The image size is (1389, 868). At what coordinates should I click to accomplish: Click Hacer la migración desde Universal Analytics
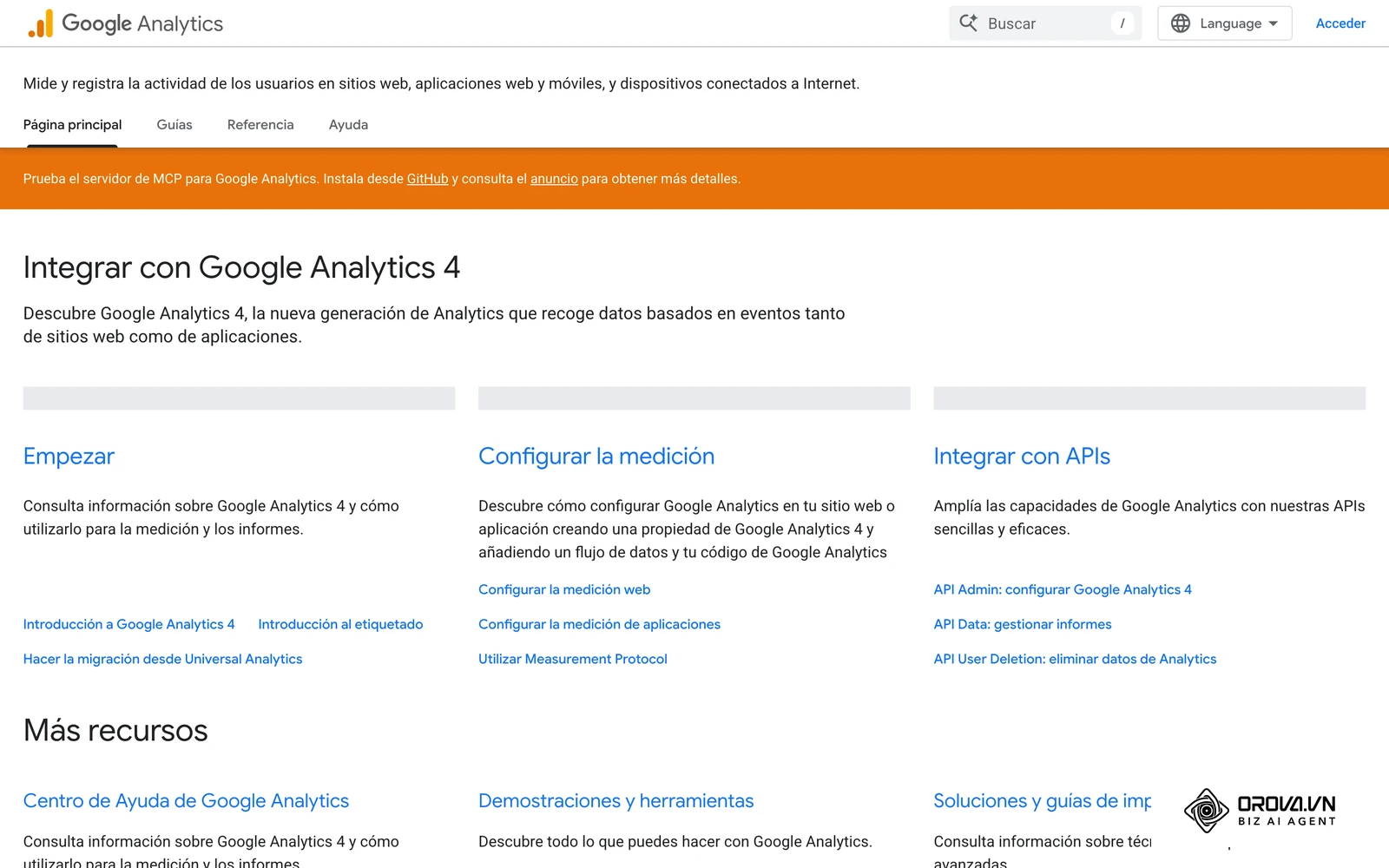pos(162,659)
